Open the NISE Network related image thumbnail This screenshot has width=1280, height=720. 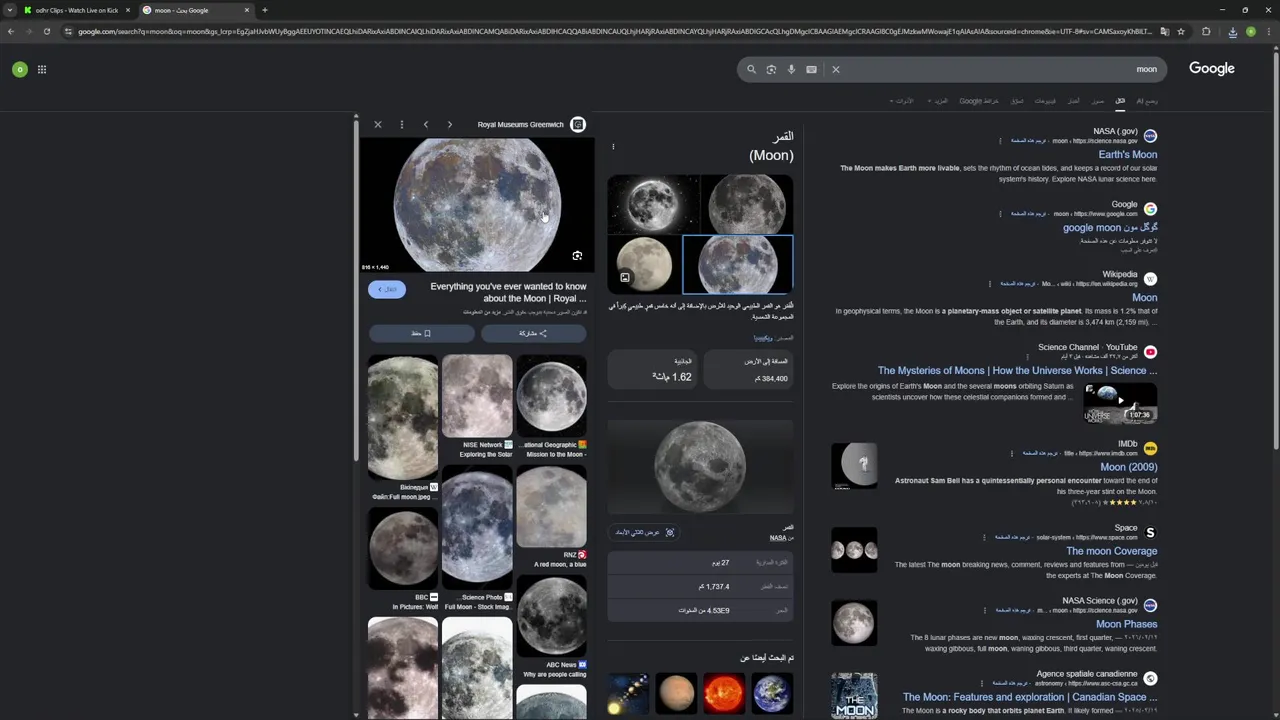point(477,396)
